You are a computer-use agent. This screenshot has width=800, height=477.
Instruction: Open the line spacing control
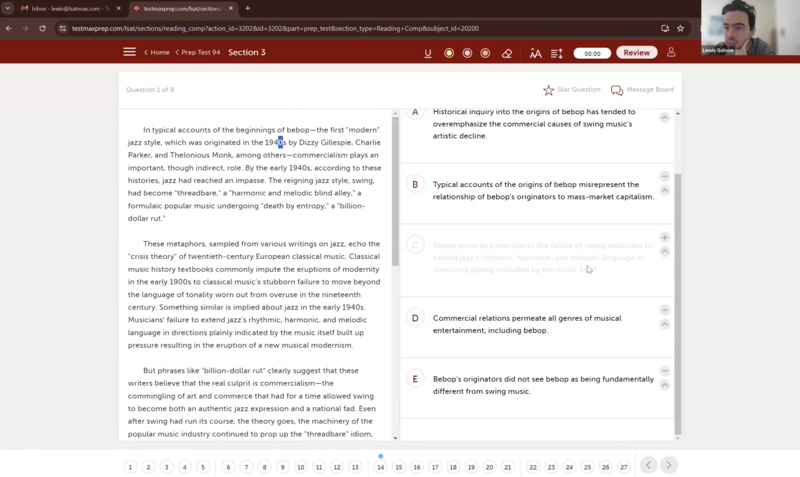pos(557,53)
